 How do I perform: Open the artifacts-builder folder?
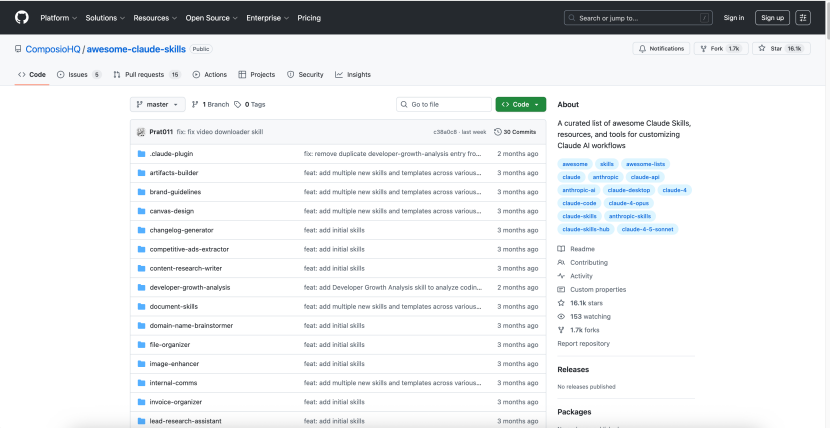[x=173, y=173]
